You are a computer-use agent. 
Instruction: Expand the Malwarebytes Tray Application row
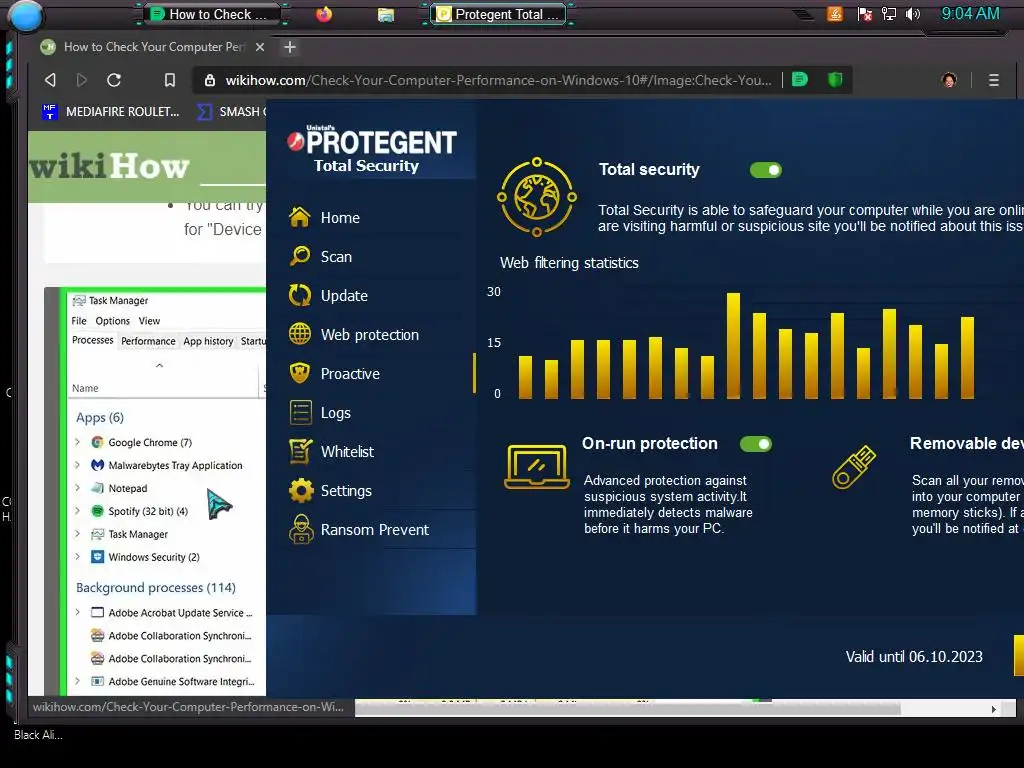coord(78,465)
